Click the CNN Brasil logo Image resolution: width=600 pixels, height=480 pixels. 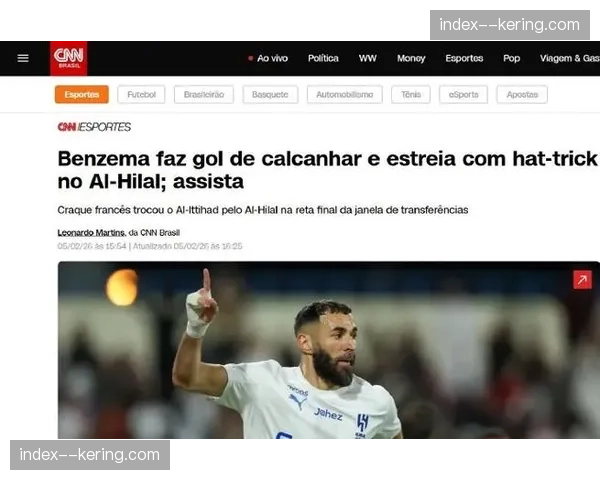pos(68,59)
